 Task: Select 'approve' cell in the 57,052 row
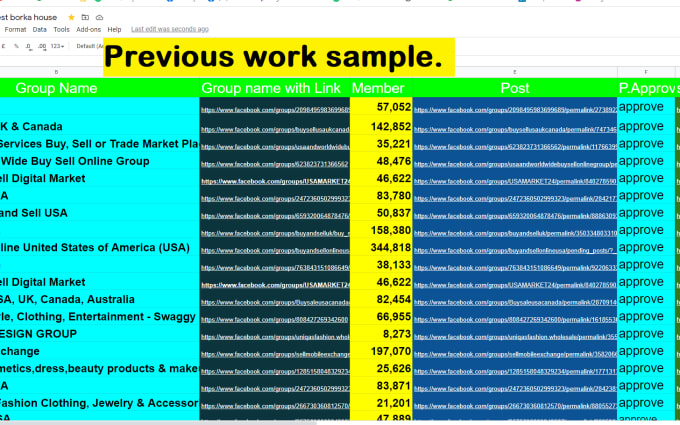[646, 107]
